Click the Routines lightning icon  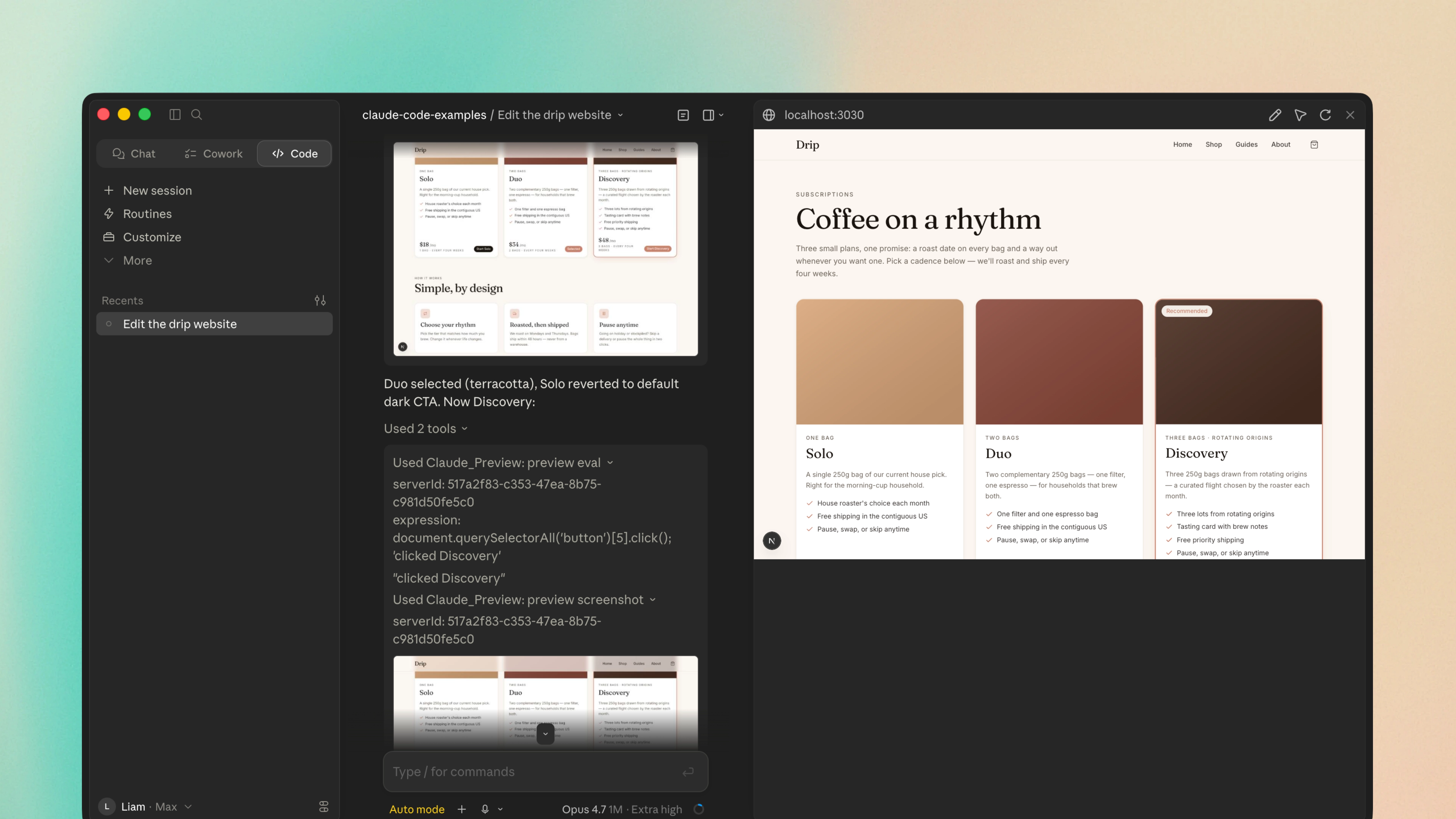pos(109,214)
